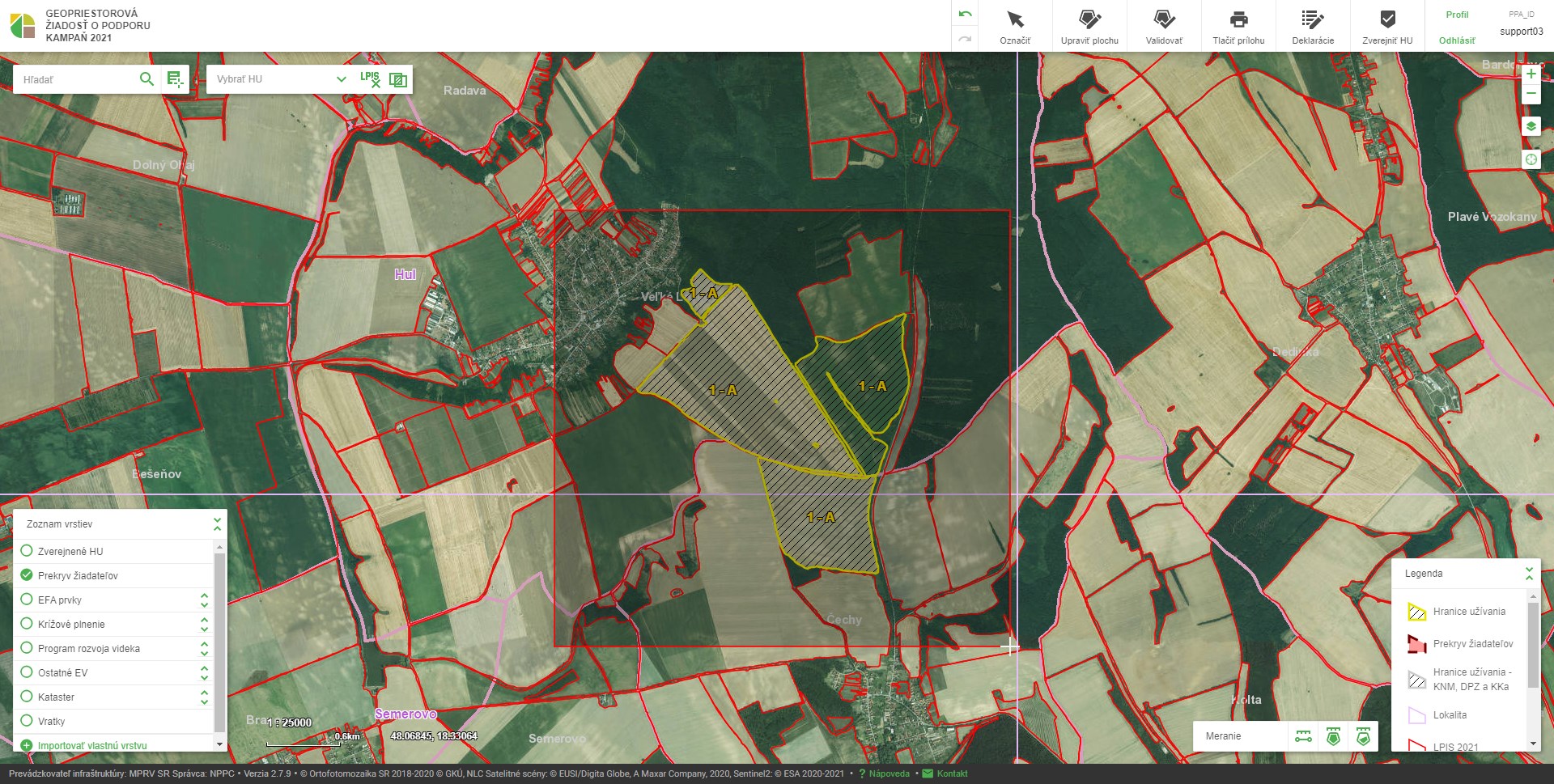The width and height of the screenshot is (1554, 784).
Task: Click the application logo in header
Action: (23, 26)
